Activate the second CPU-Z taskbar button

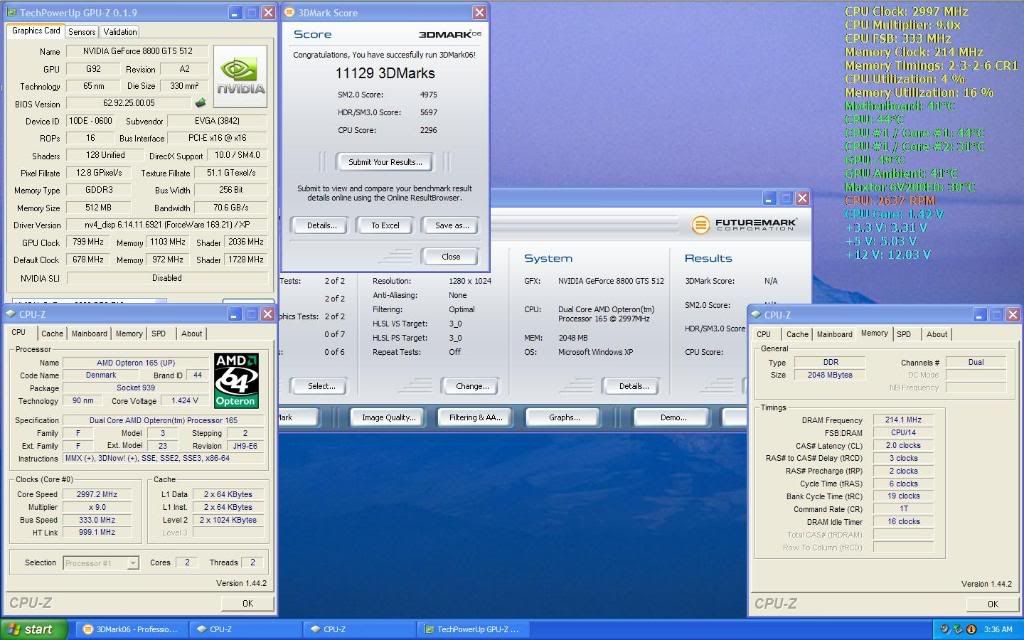pyautogui.click(x=359, y=630)
